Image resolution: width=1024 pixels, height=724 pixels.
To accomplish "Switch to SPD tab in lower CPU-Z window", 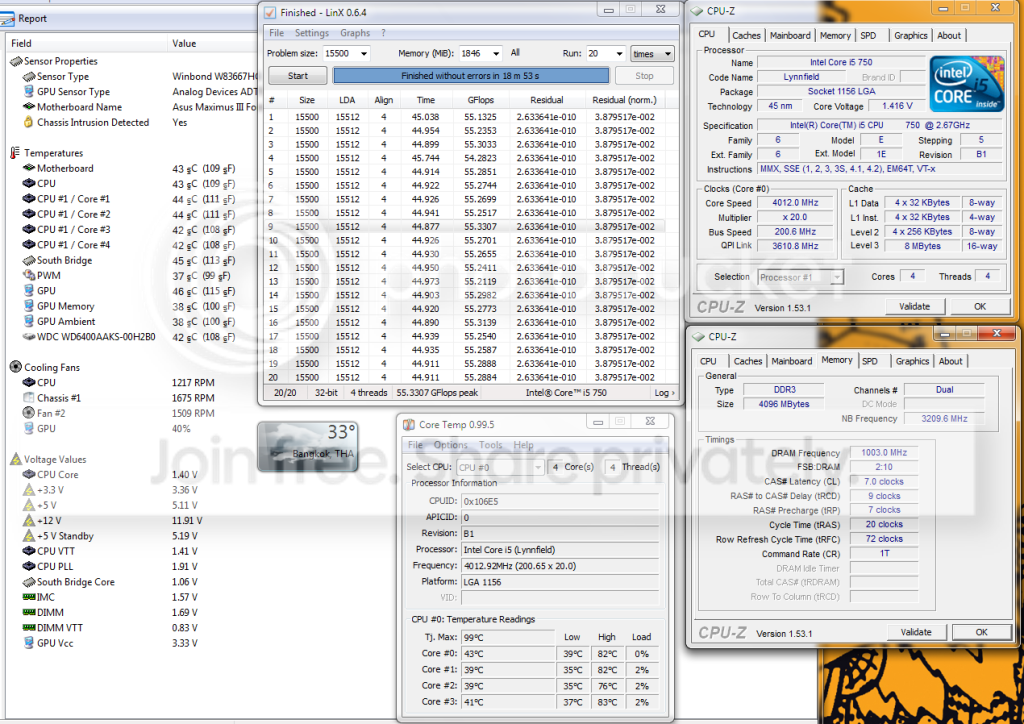I will (x=870, y=361).
